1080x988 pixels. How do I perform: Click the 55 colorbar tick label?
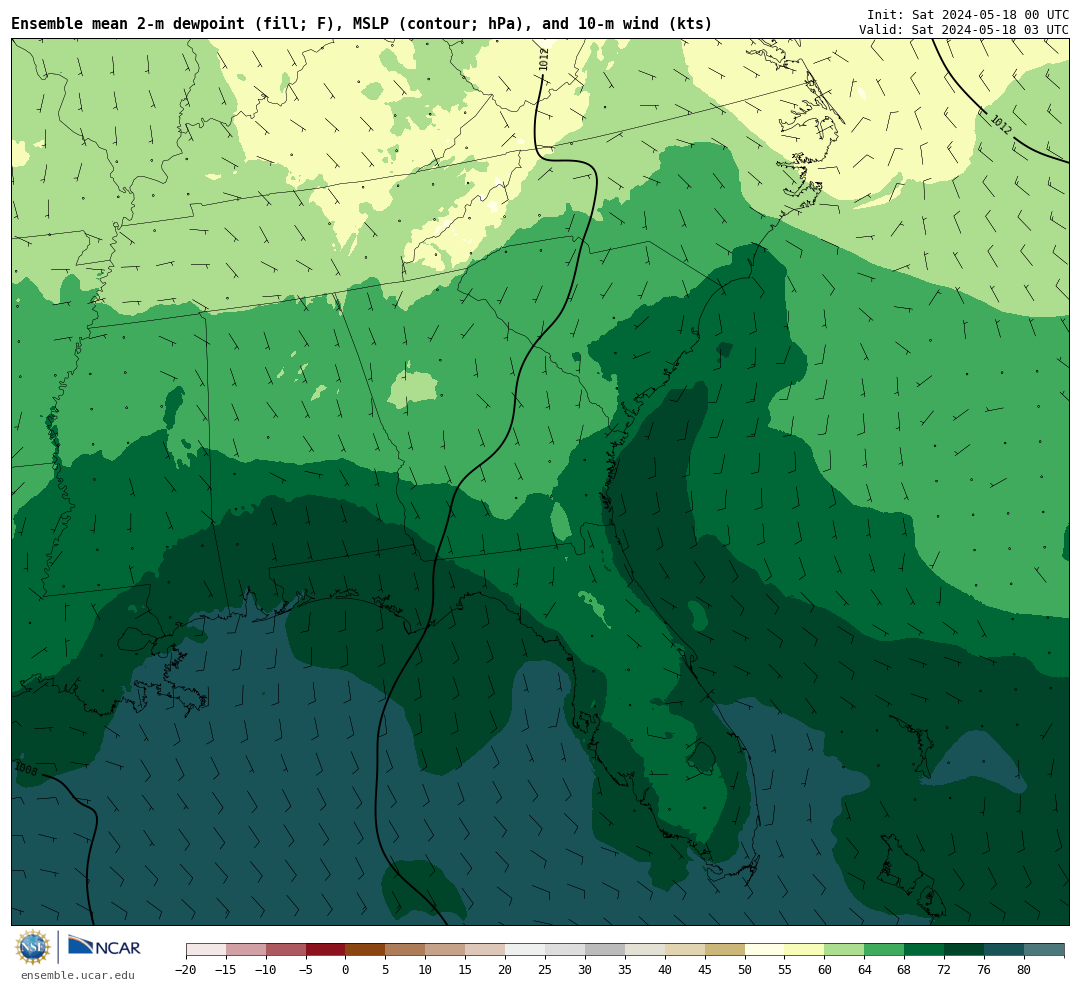785,970
